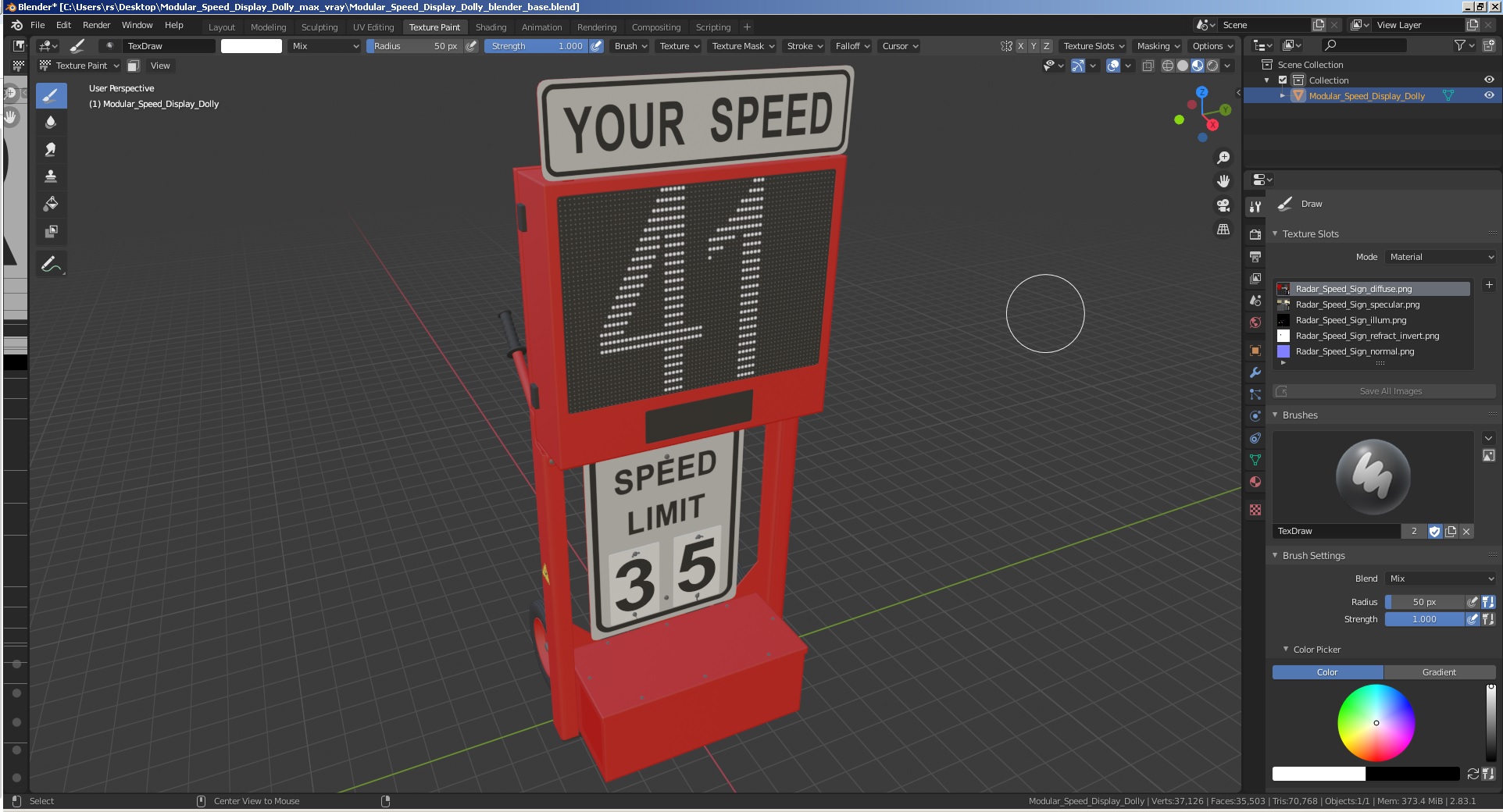Open Scene properties tab
Viewport: 1503px width, 812px height.
coord(1255,300)
